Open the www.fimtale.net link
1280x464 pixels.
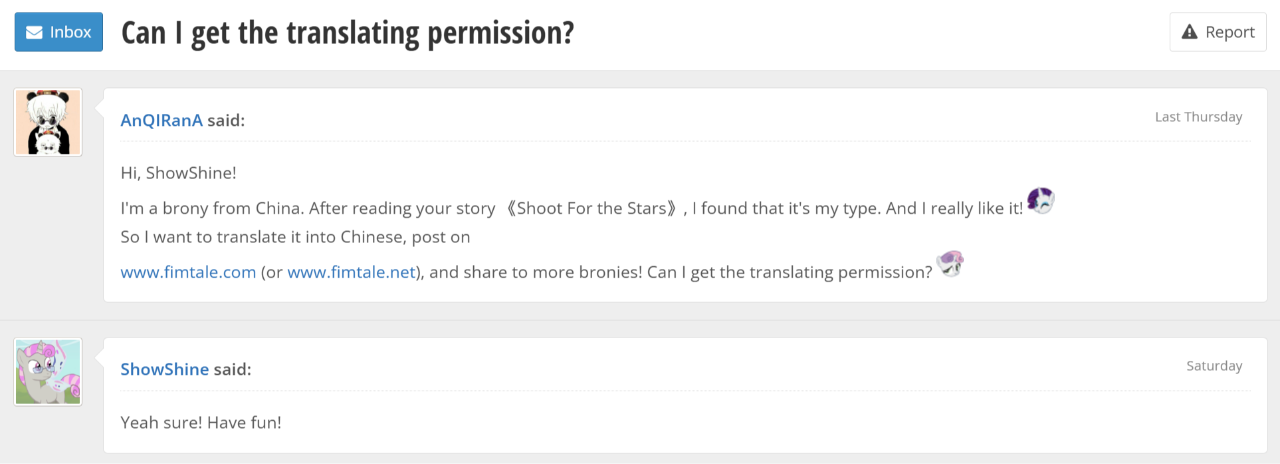(x=351, y=272)
